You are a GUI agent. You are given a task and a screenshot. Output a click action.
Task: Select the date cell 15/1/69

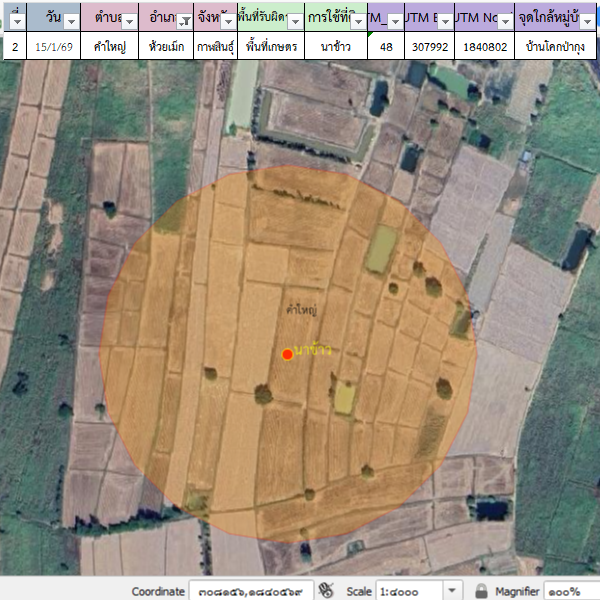(x=53, y=46)
